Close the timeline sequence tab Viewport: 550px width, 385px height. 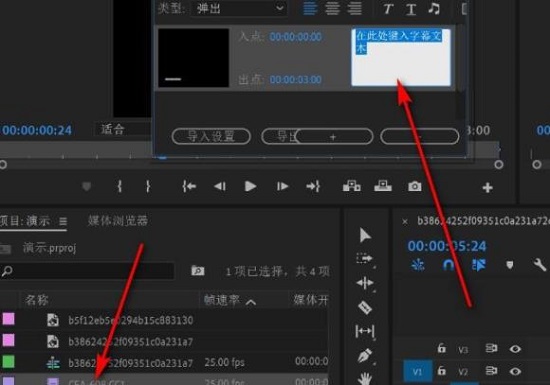405,222
